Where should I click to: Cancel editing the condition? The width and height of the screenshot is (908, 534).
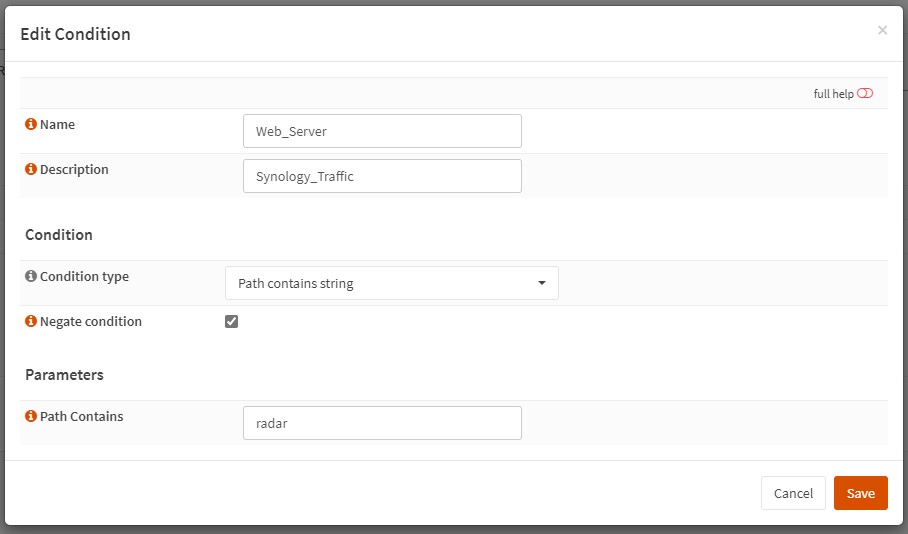[793, 493]
